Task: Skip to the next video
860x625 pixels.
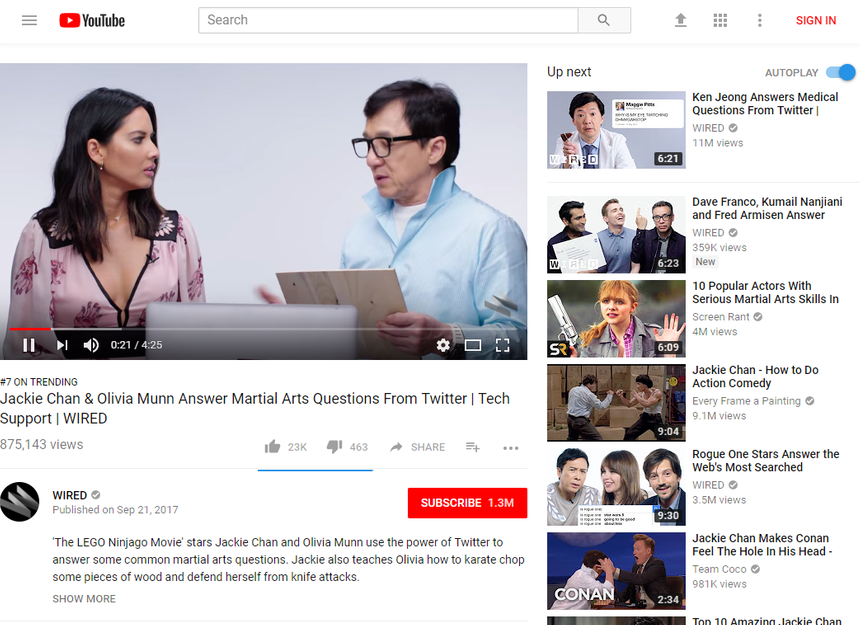Action: (x=62, y=345)
